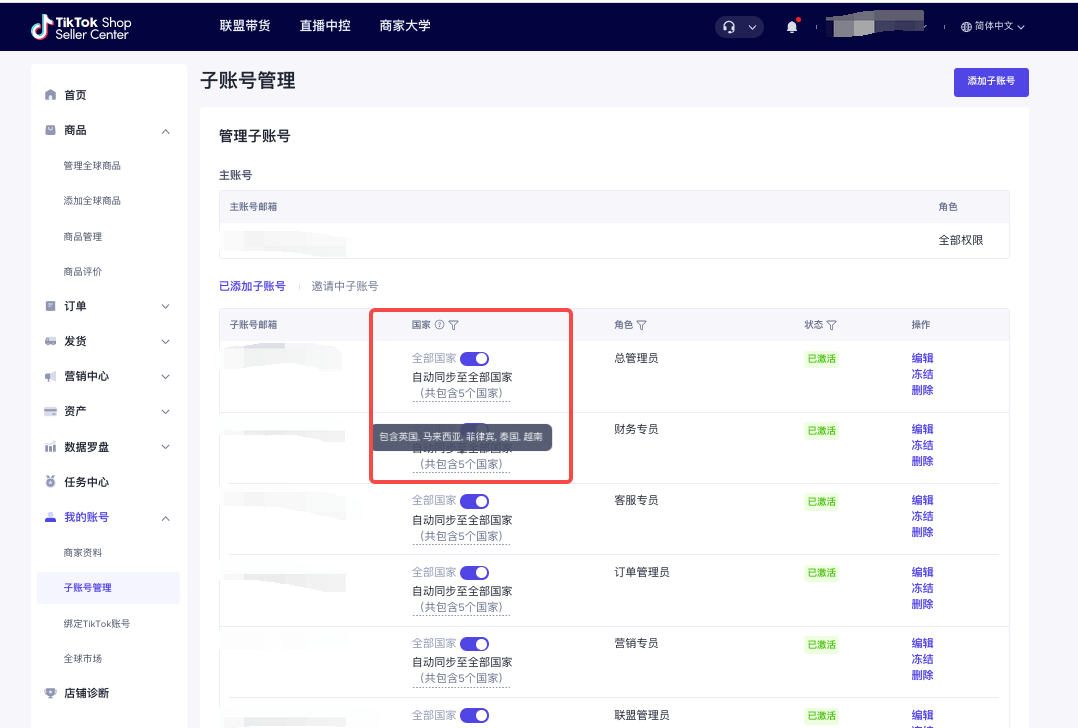Toggle 全部国家 switch for 客服专员 row
This screenshot has height=728, width=1078.
[474, 501]
